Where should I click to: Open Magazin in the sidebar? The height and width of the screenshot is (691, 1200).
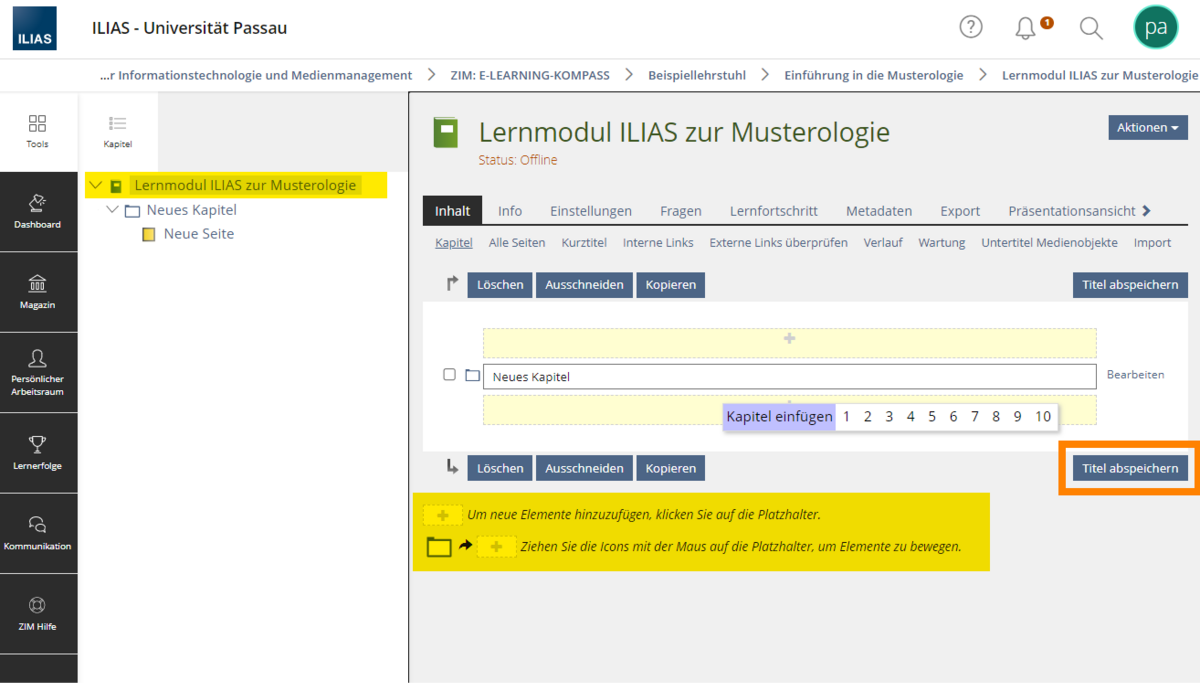[x=37, y=292]
